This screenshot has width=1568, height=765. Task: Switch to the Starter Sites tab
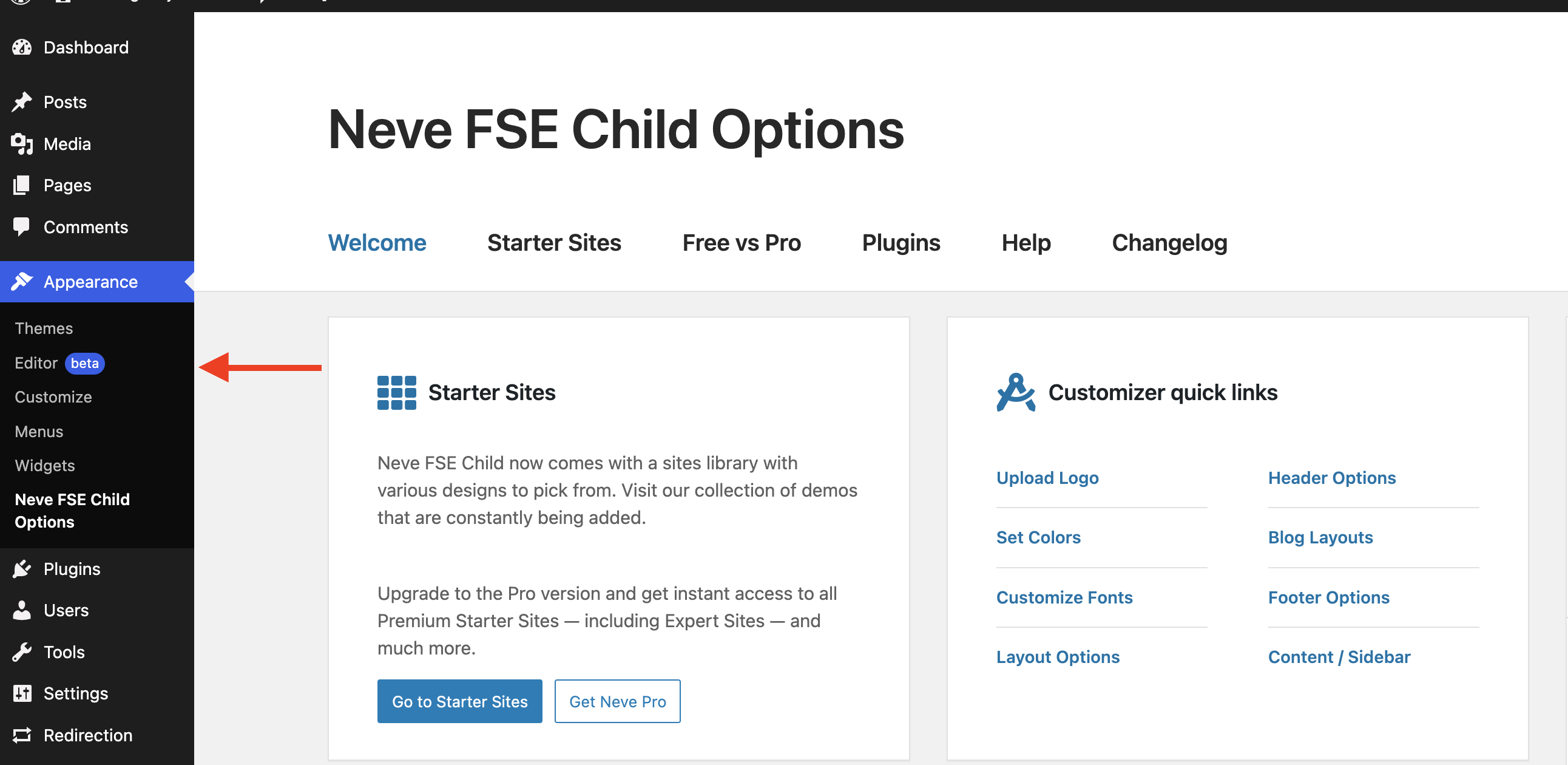[x=554, y=242]
